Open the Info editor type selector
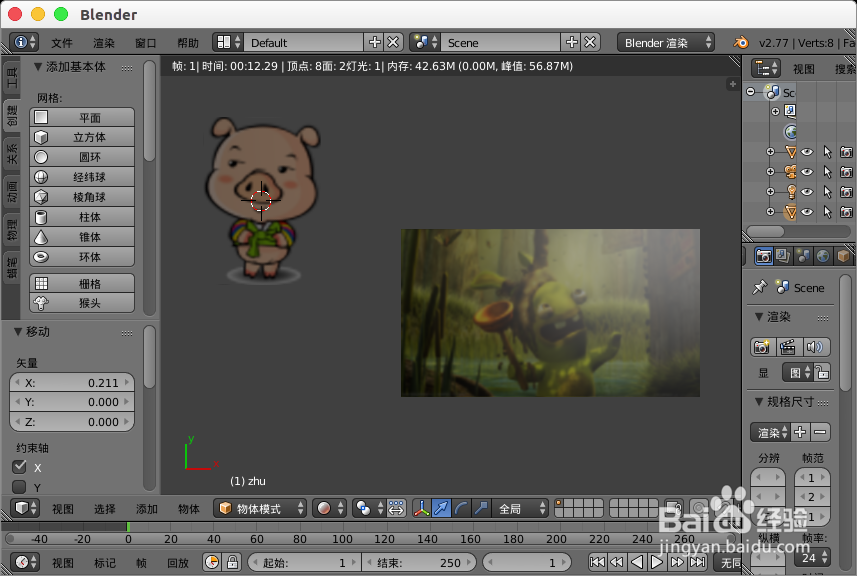 click(25, 42)
